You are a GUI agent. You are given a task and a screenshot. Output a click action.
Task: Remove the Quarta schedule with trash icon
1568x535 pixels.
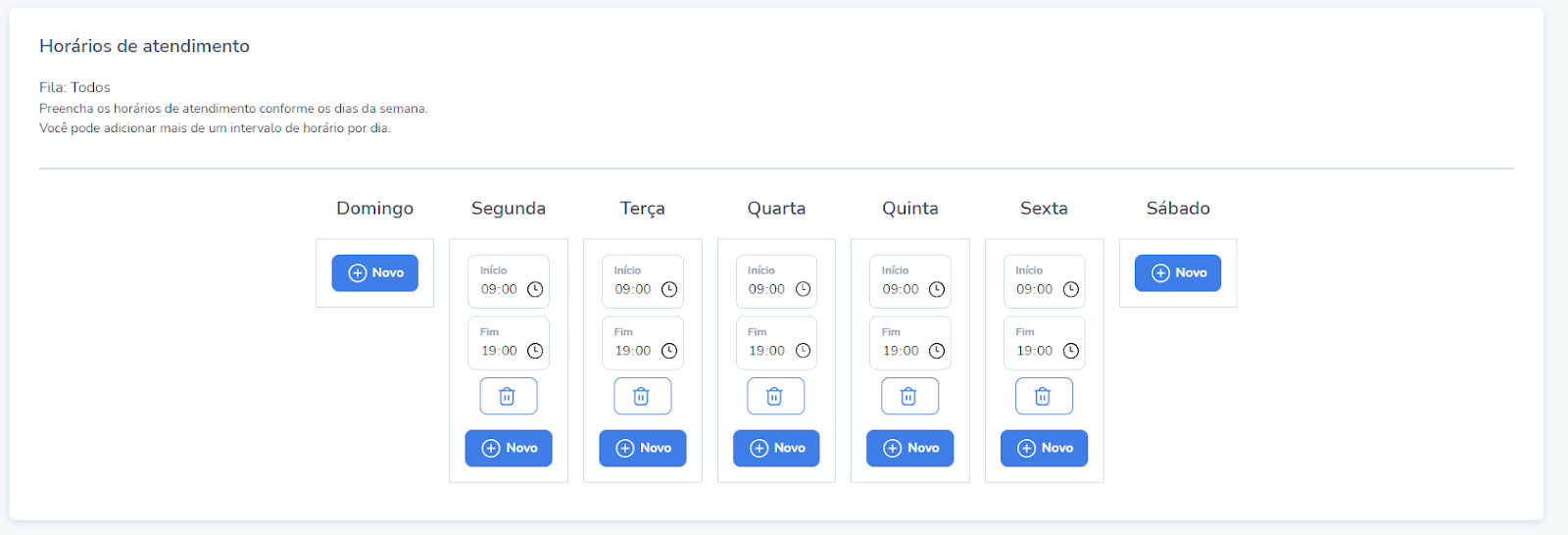pyautogui.click(x=775, y=396)
